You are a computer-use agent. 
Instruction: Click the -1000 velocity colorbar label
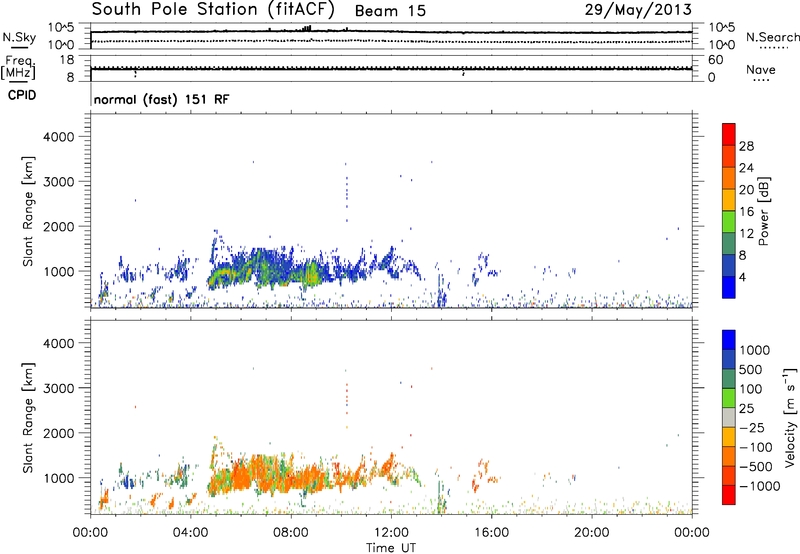[760, 486]
